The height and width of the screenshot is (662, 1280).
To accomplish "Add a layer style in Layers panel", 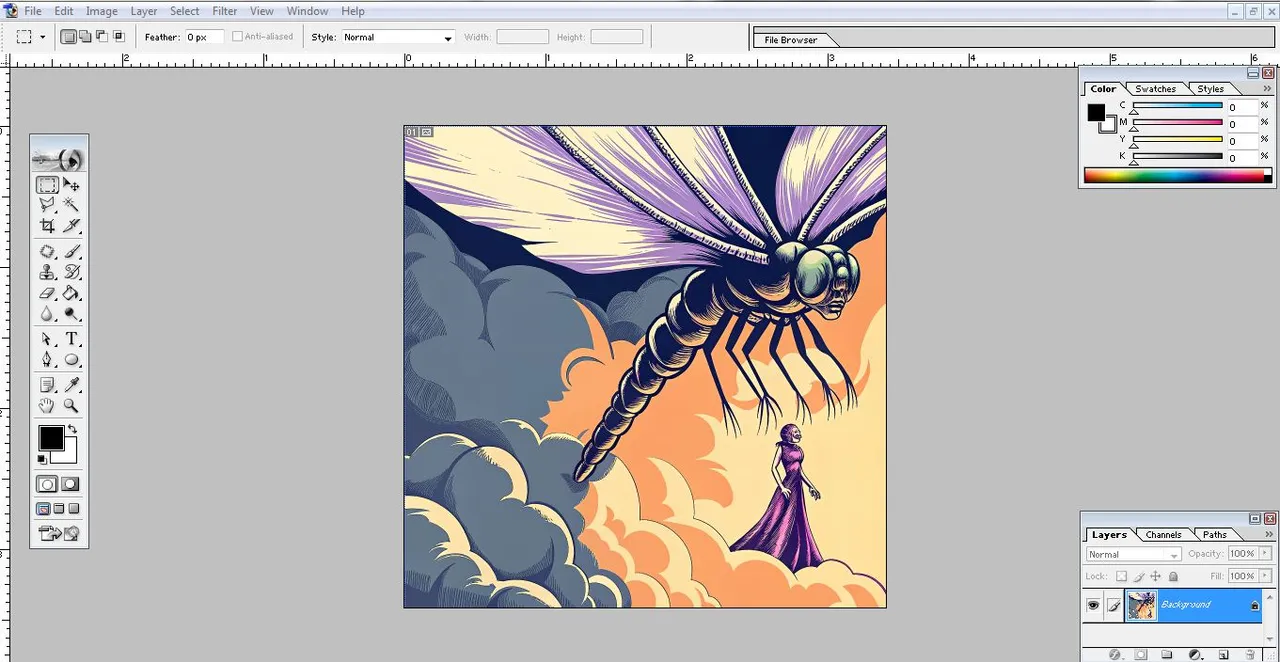I will tap(1116, 655).
